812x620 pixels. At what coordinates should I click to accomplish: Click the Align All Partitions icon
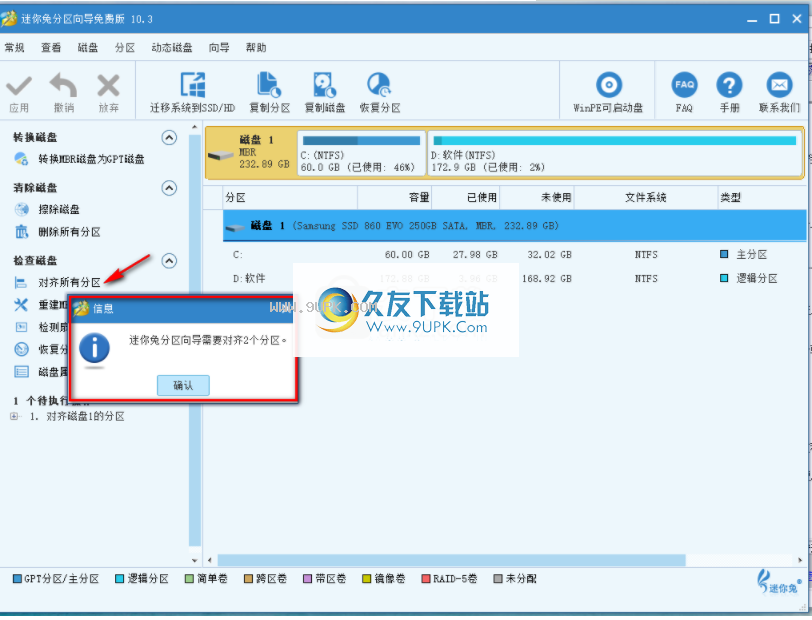pos(21,282)
